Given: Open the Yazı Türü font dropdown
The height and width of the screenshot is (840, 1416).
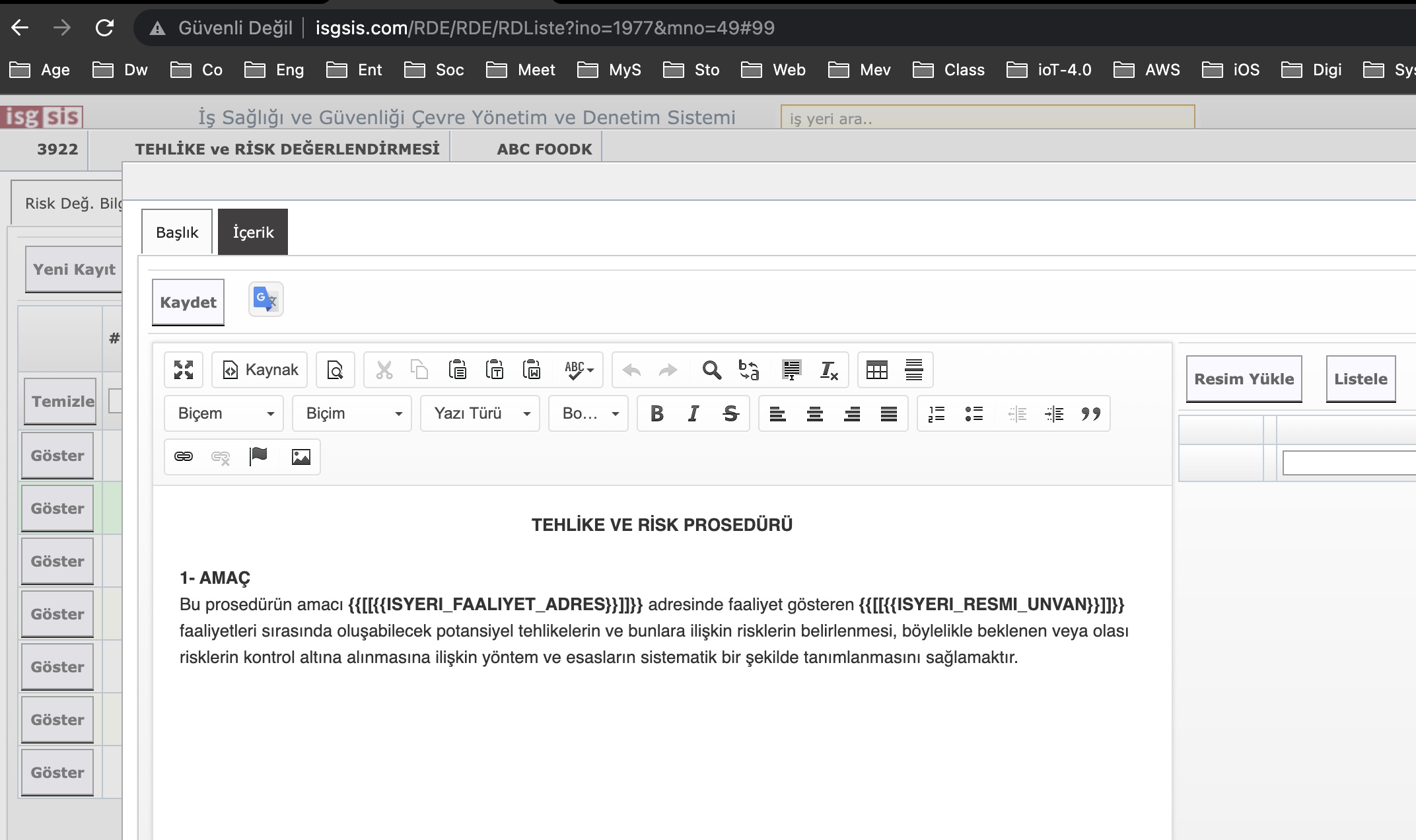Looking at the screenshot, I should coord(480,414).
